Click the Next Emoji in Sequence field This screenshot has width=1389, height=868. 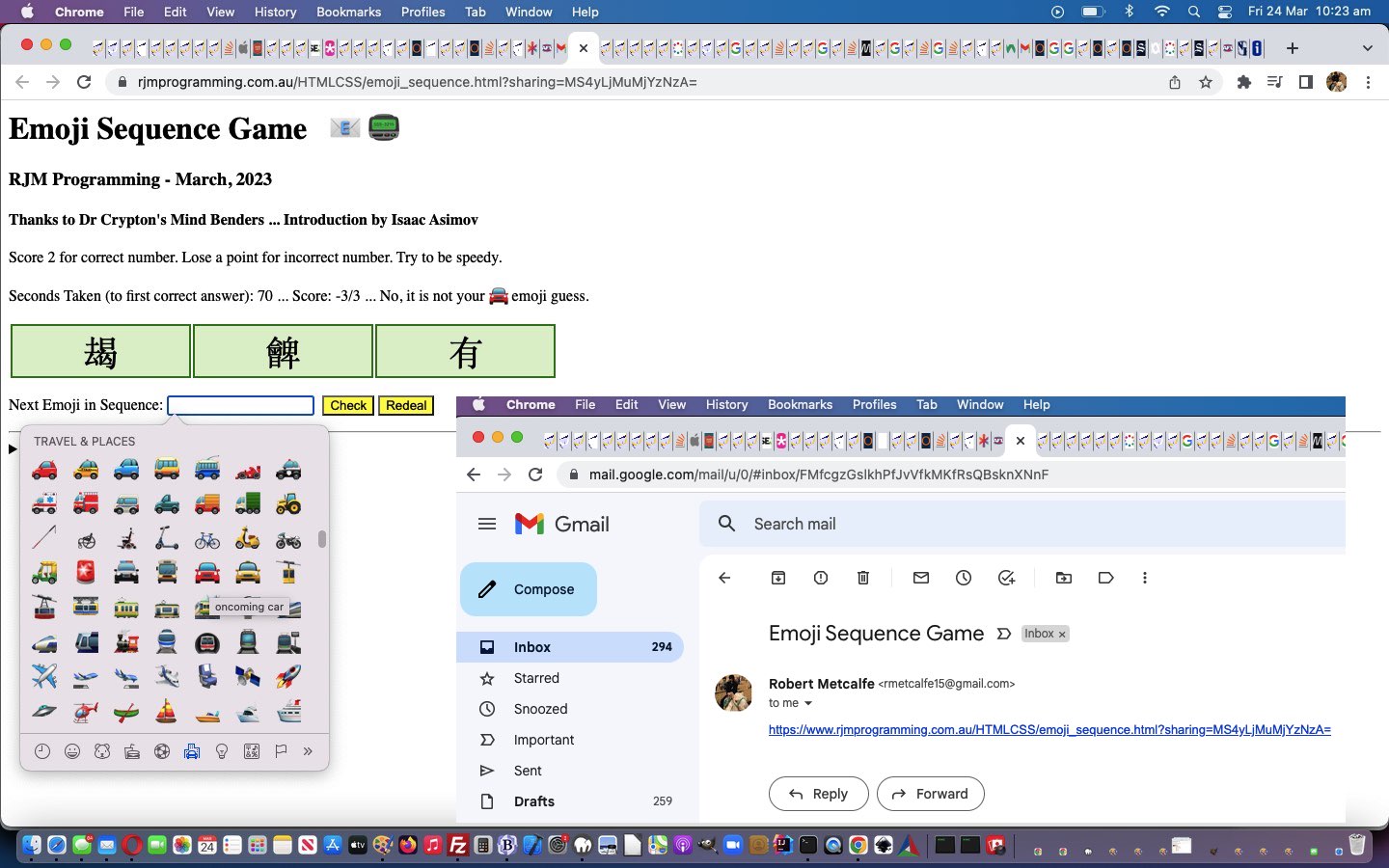pyautogui.click(x=240, y=405)
